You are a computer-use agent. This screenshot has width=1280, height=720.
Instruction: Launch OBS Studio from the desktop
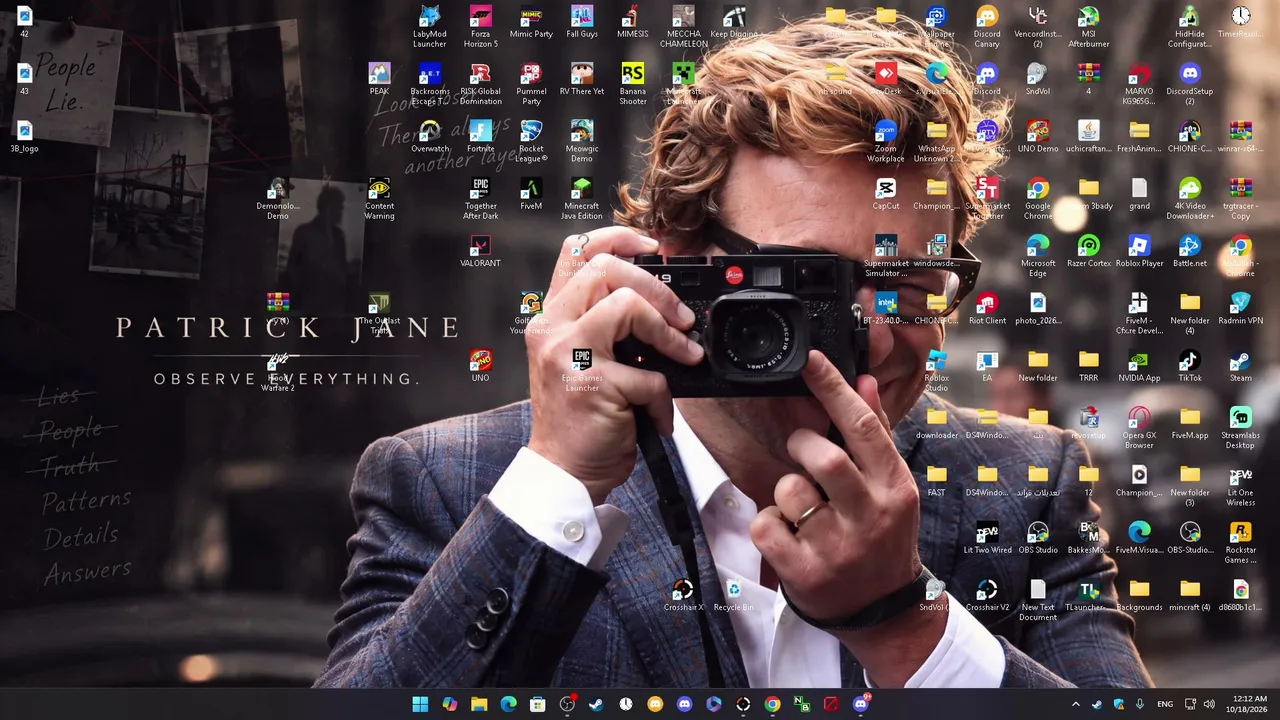pyautogui.click(x=1038, y=538)
